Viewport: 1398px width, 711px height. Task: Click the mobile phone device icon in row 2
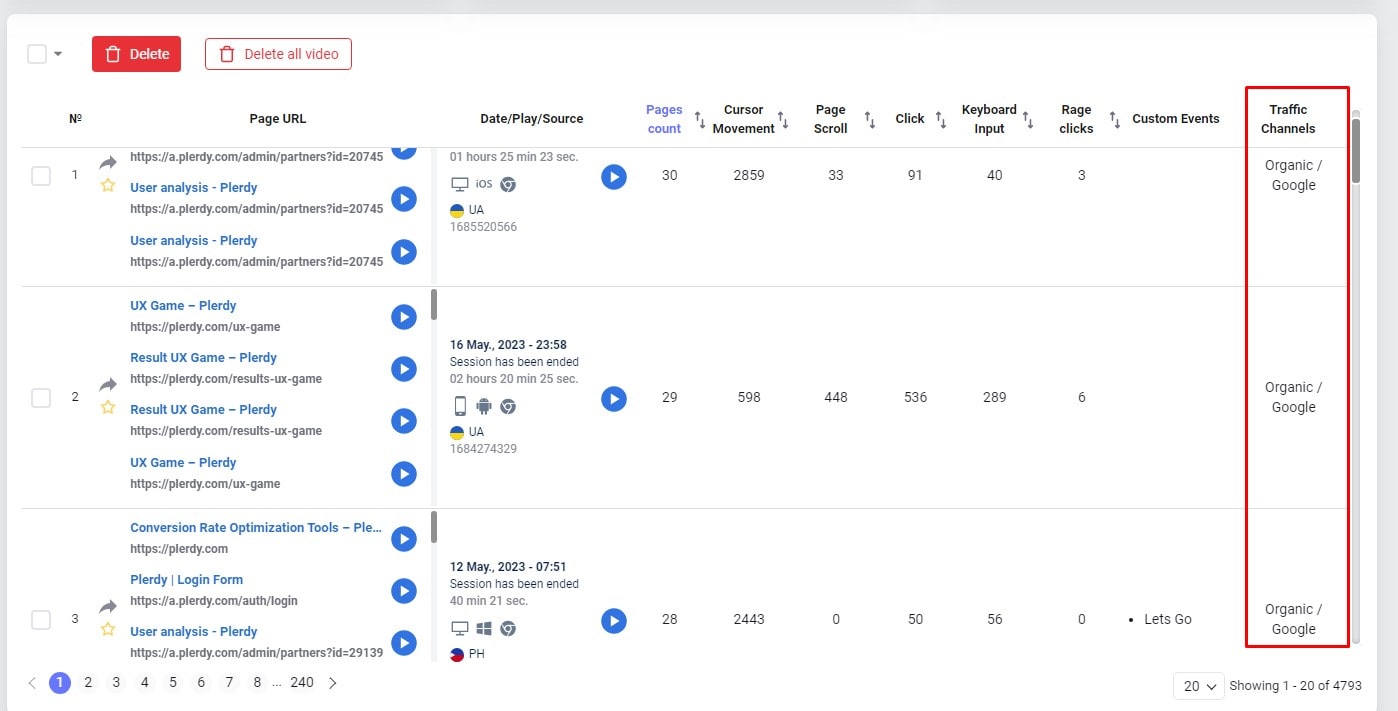click(460, 406)
